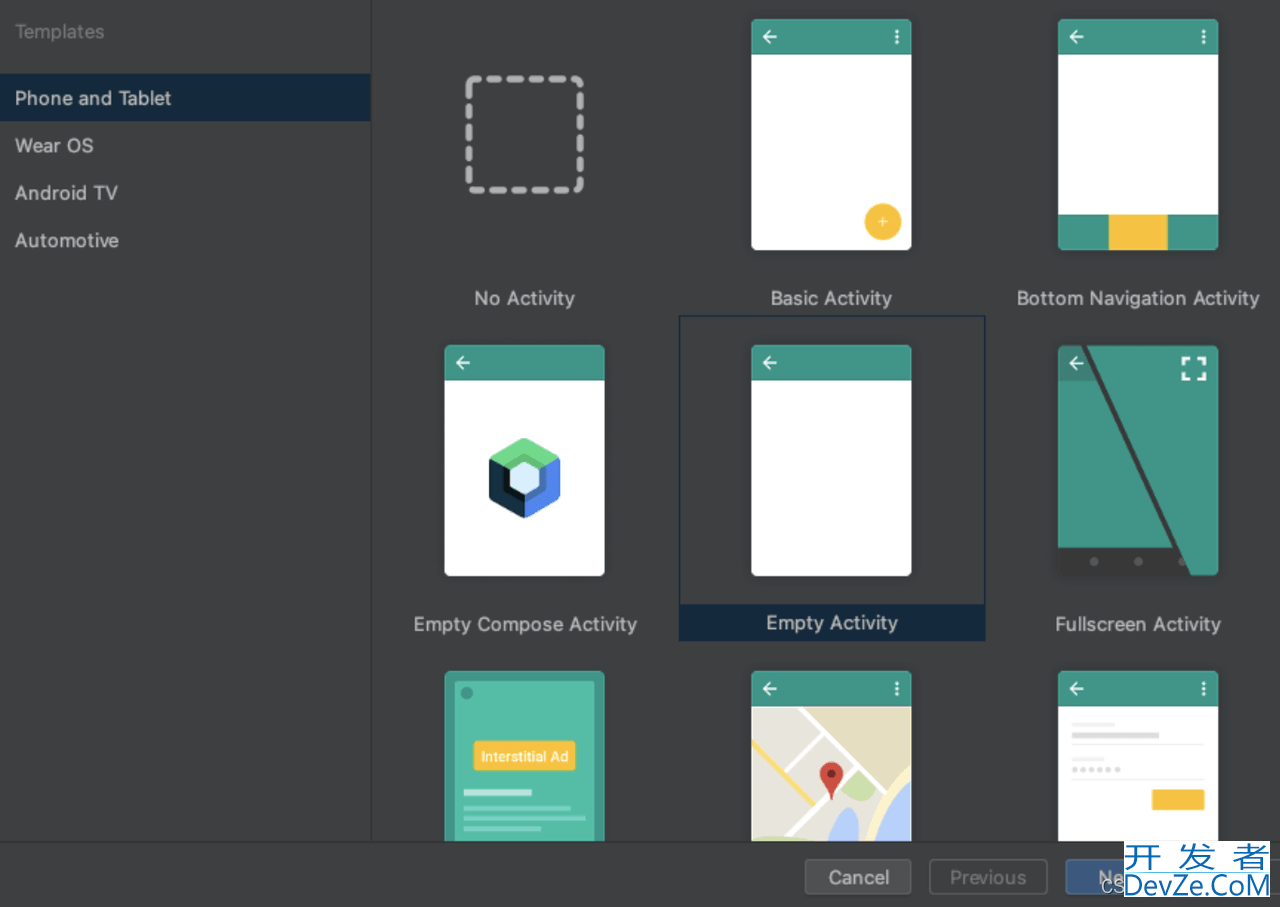This screenshot has height=907, width=1280.
Task: Click the Cancel button
Action: click(x=858, y=877)
